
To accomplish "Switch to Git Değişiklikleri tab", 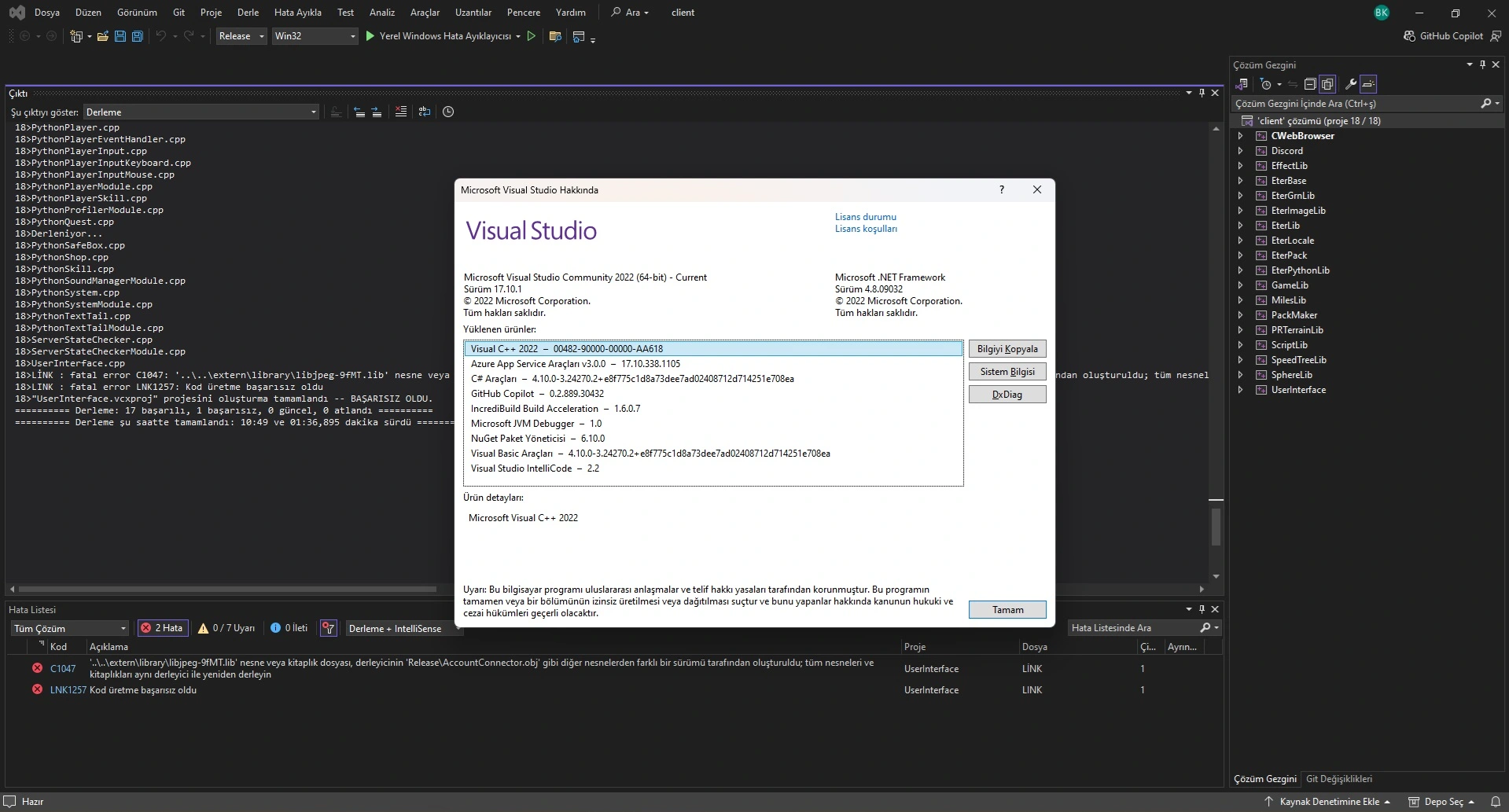I will pyautogui.click(x=1338, y=779).
